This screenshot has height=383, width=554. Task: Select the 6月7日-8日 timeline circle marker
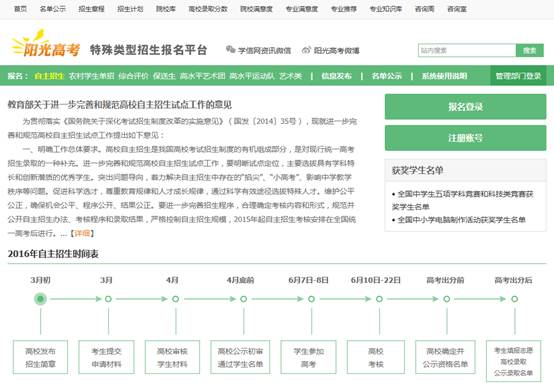[x=311, y=299]
